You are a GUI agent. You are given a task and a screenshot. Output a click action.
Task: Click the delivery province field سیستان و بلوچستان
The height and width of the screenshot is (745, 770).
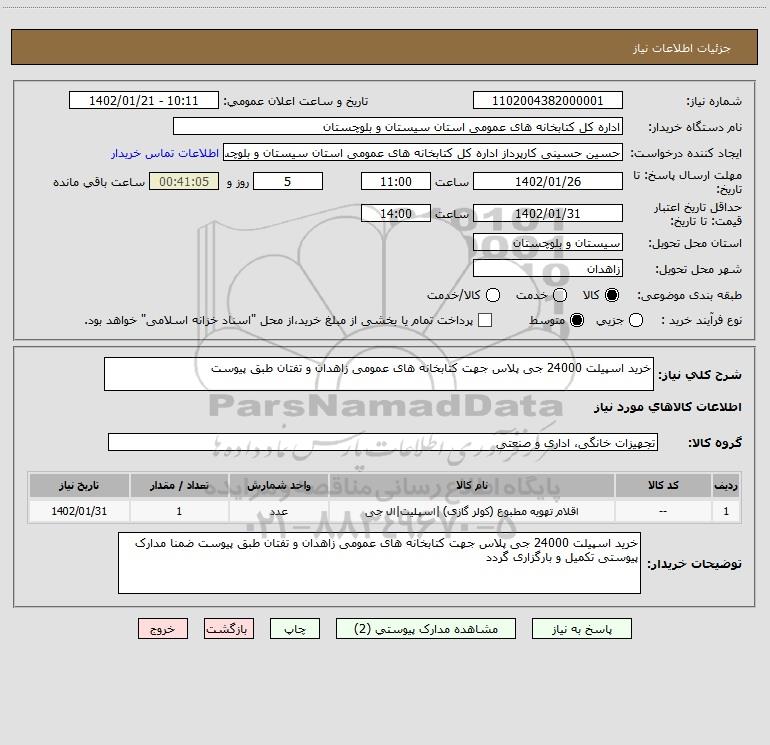[548, 243]
